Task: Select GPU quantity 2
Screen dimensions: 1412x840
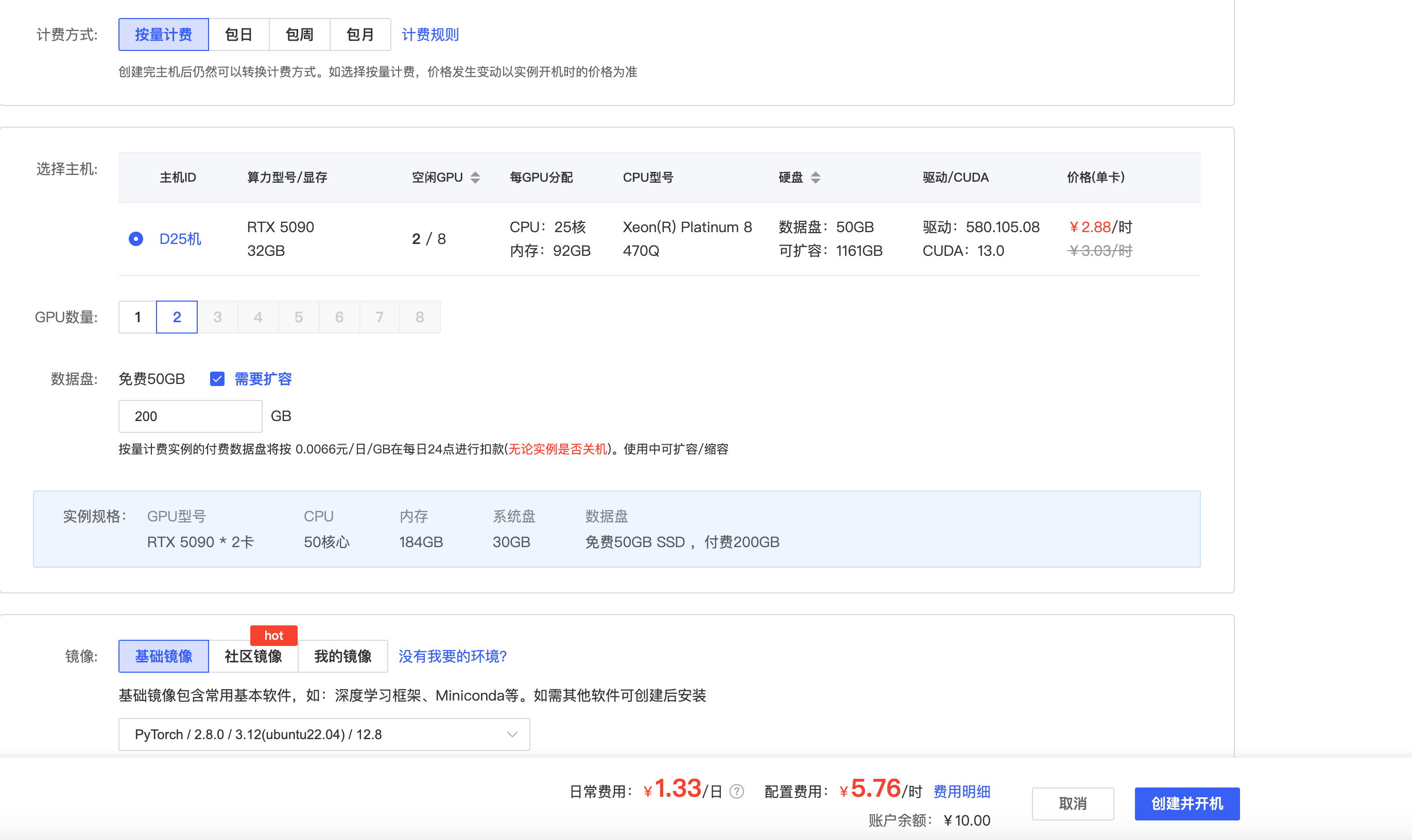Action: pyautogui.click(x=177, y=317)
